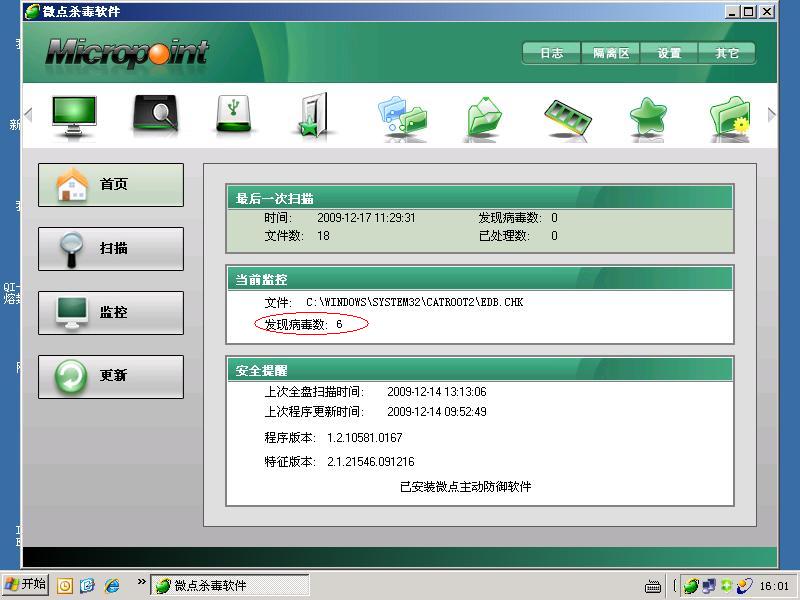Screen dimensions: 800x600
Task: Open the 日志 log tab
Action: [552, 53]
